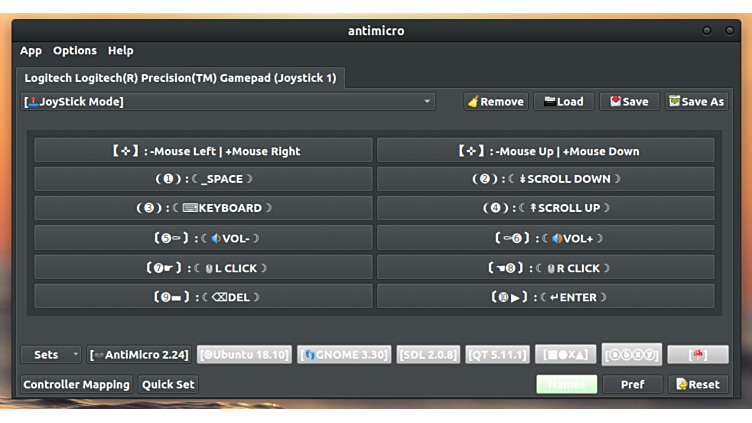The height and width of the screenshot is (423, 752).
Task: Open the Help menu
Action: pos(120,50)
